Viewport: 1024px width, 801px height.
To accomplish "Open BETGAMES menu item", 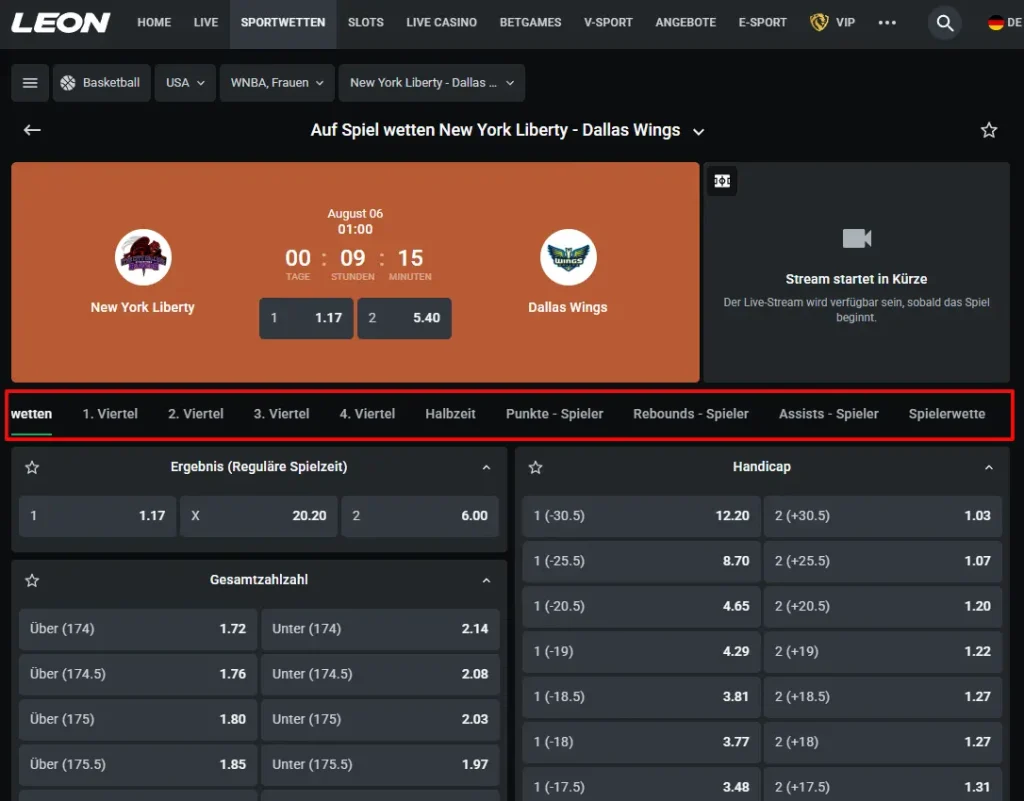I will tap(530, 23).
